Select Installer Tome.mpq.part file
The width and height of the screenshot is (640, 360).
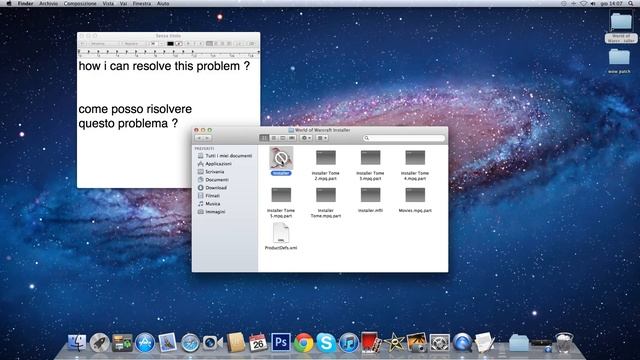(x=326, y=195)
